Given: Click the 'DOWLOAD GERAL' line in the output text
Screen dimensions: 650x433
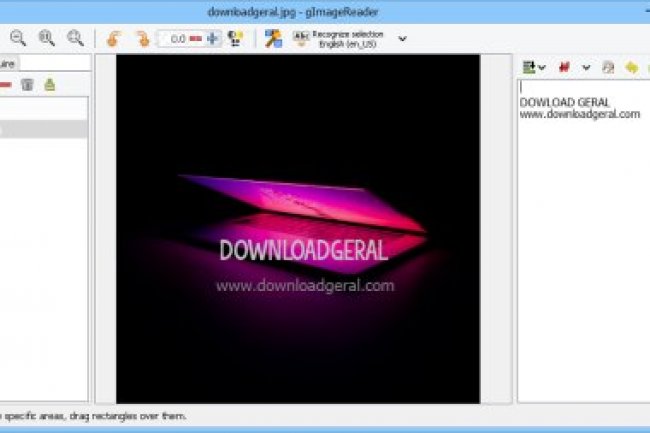Looking at the screenshot, I should click(x=565, y=102).
